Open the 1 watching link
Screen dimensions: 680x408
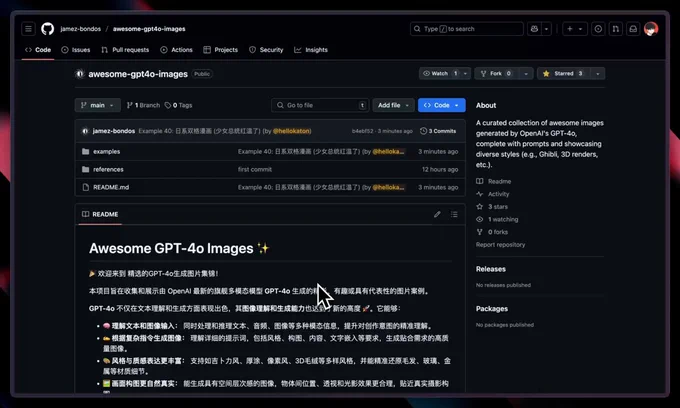point(497,219)
